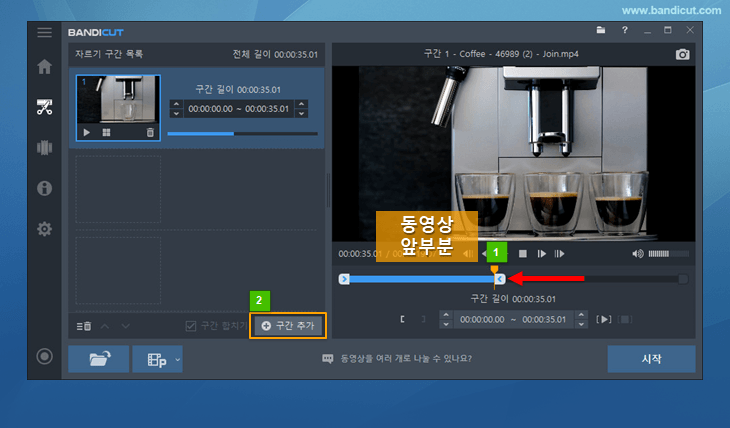This screenshot has width=730, height=428.
Task: Set segment end point with right bracket
Action: point(423,319)
